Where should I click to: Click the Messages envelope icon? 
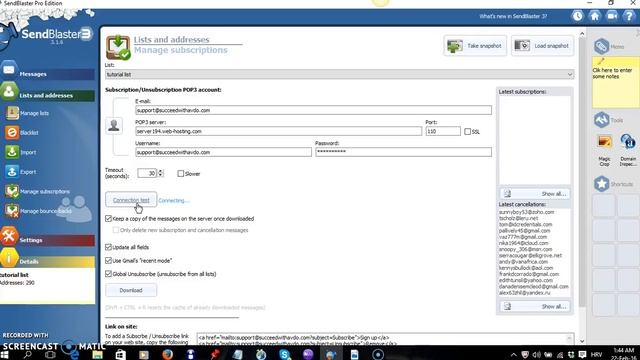point(9,69)
